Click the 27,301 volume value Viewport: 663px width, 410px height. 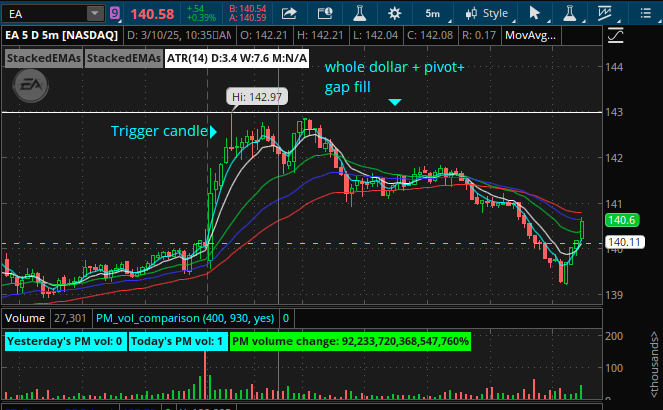pos(70,318)
